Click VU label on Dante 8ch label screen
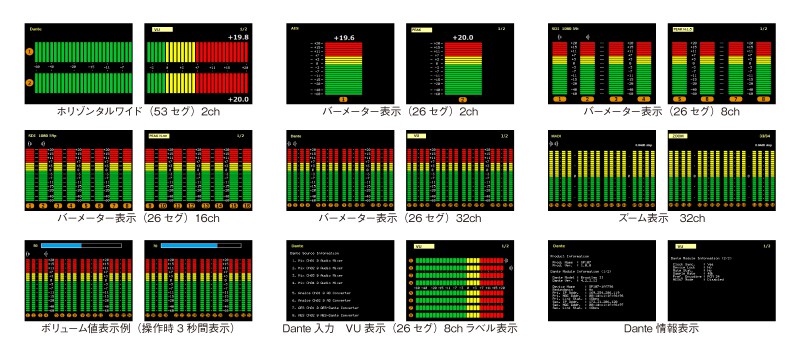The height and width of the screenshot is (360, 800). (423, 246)
